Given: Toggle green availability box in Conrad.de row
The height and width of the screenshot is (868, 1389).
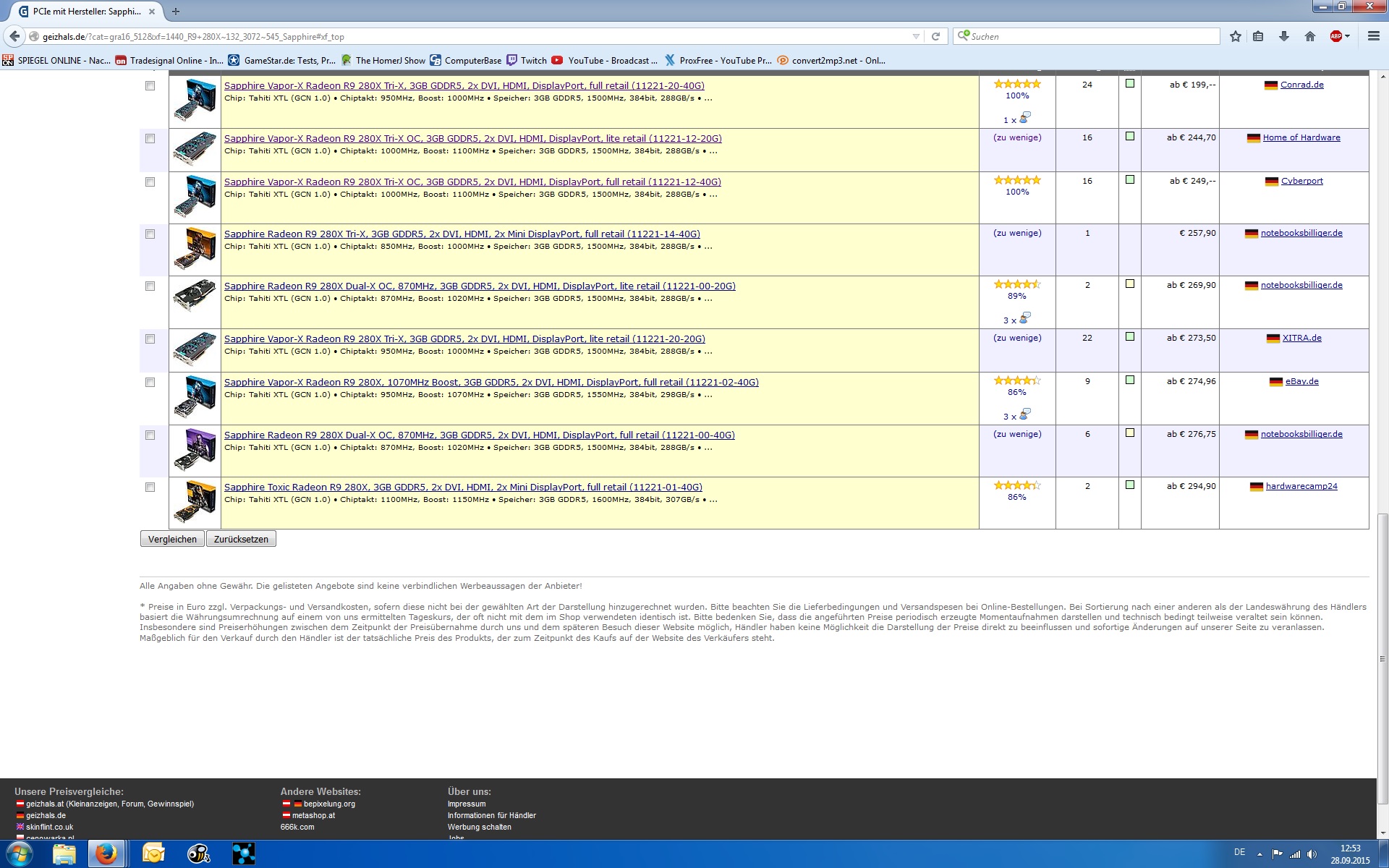Looking at the screenshot, I should (x=1130, y=84).
